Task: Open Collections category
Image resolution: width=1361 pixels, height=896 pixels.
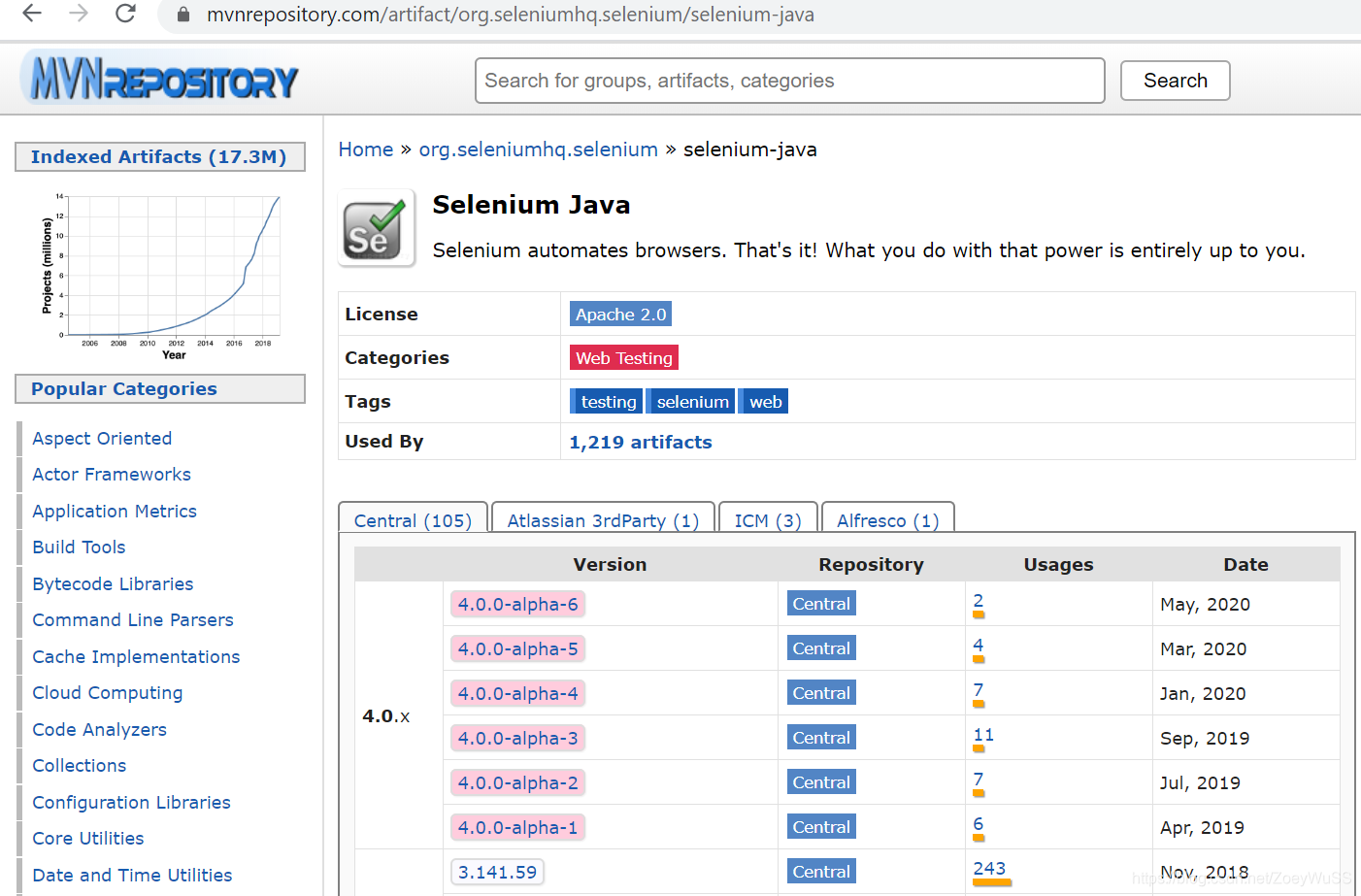Action: point(80,766)
